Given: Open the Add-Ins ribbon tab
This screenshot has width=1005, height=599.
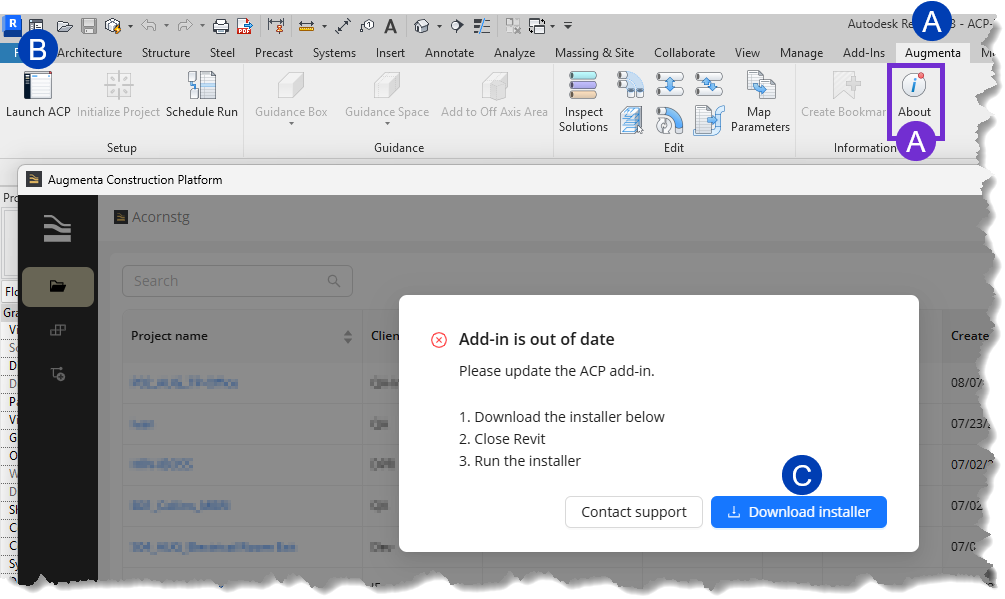Looking at the screenshot, I should click(863, 53).
